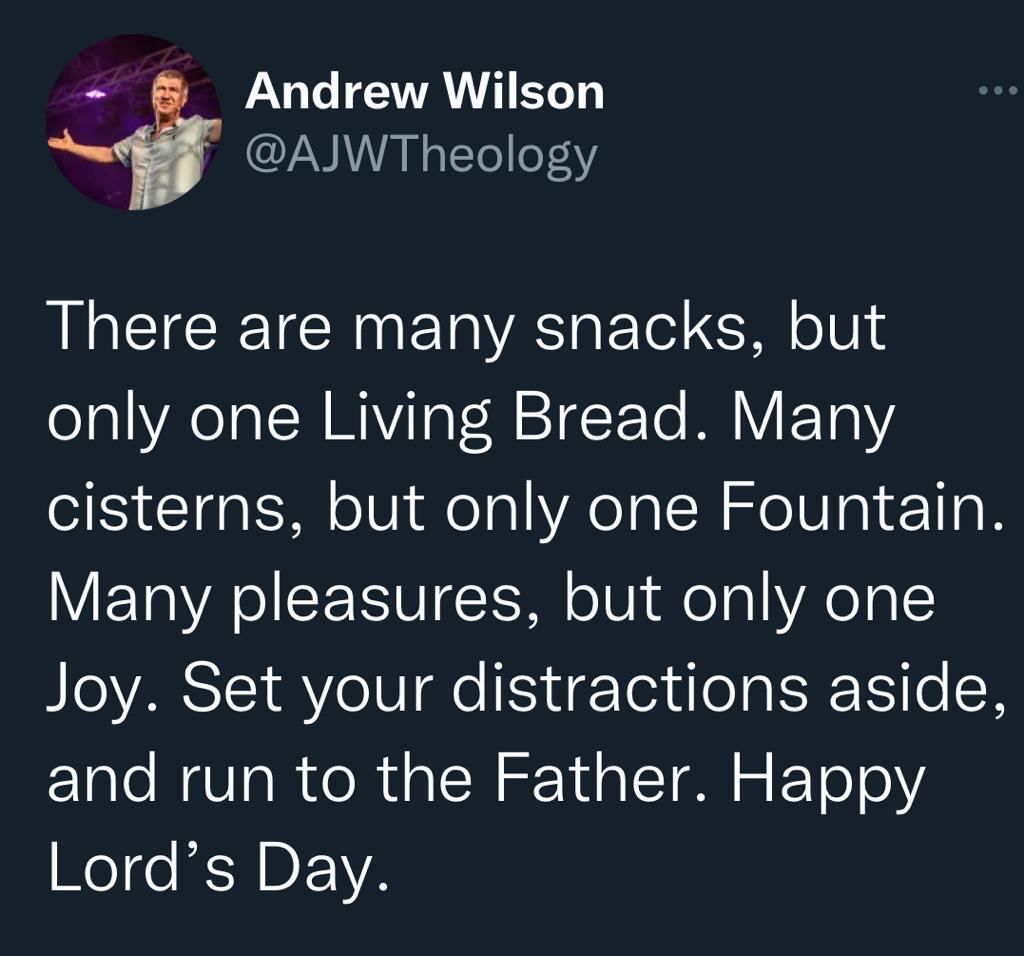Click the word "distractions" in the tweet
Image resolution: width=1024 pixels, height=956 pixels.
click(630, 690)
